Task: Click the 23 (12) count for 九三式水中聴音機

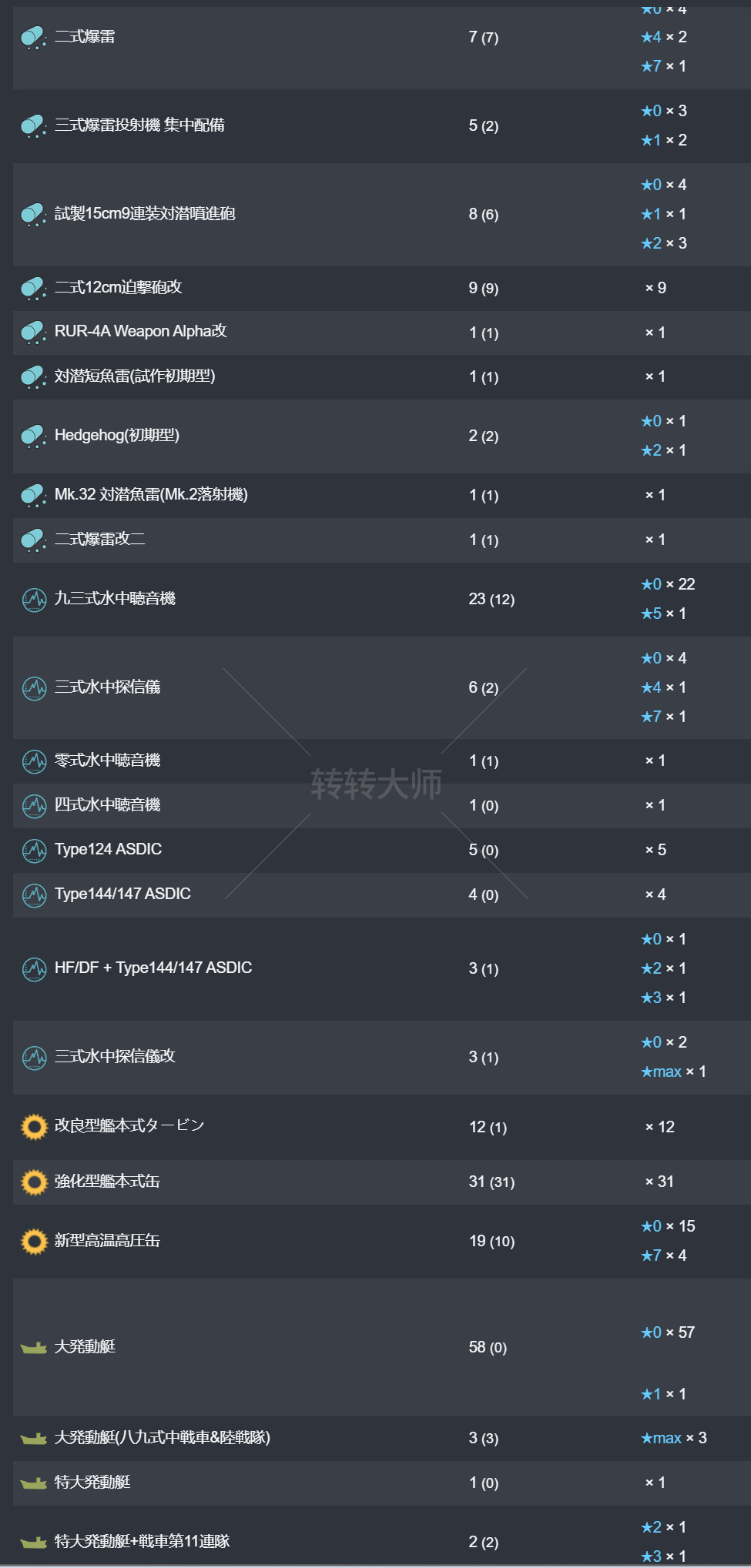Action: click(x=491, y=599)
